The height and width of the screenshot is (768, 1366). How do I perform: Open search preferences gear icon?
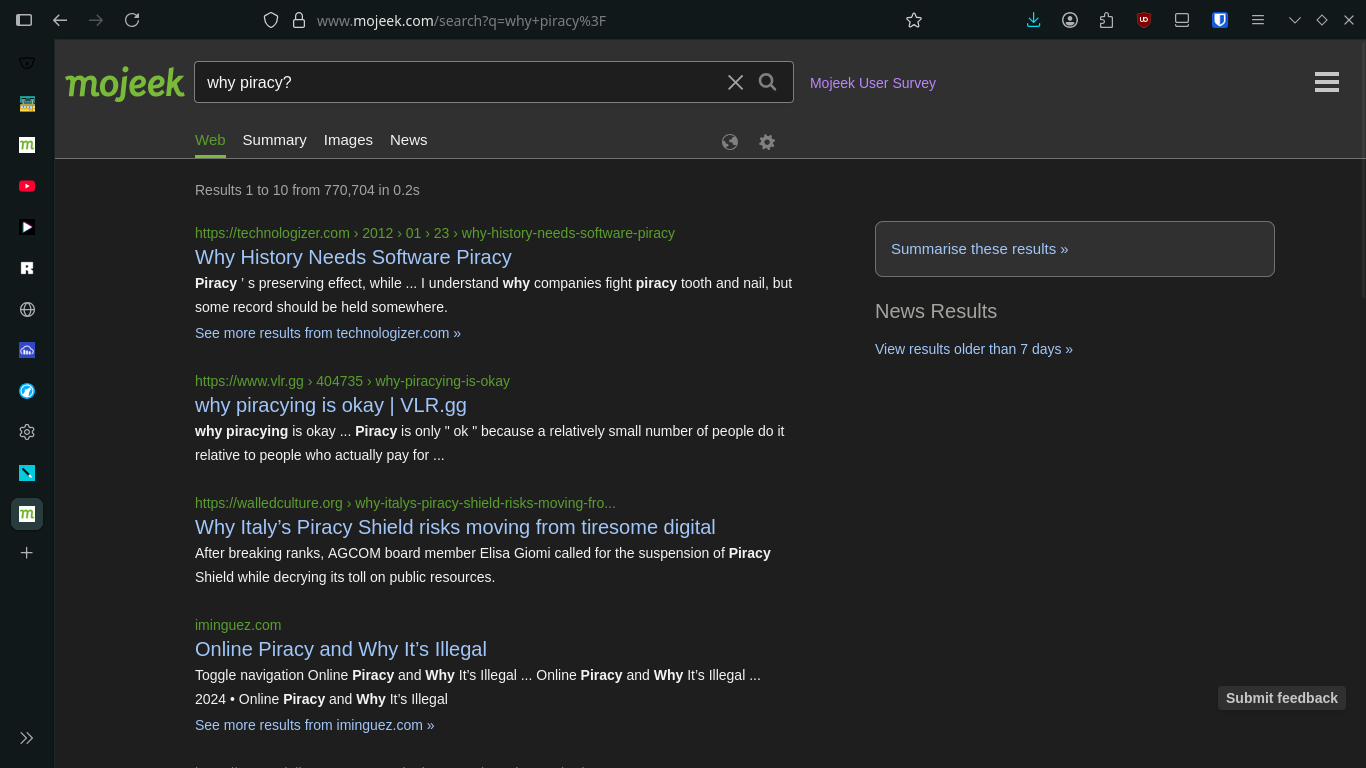[x=767, y=142]
